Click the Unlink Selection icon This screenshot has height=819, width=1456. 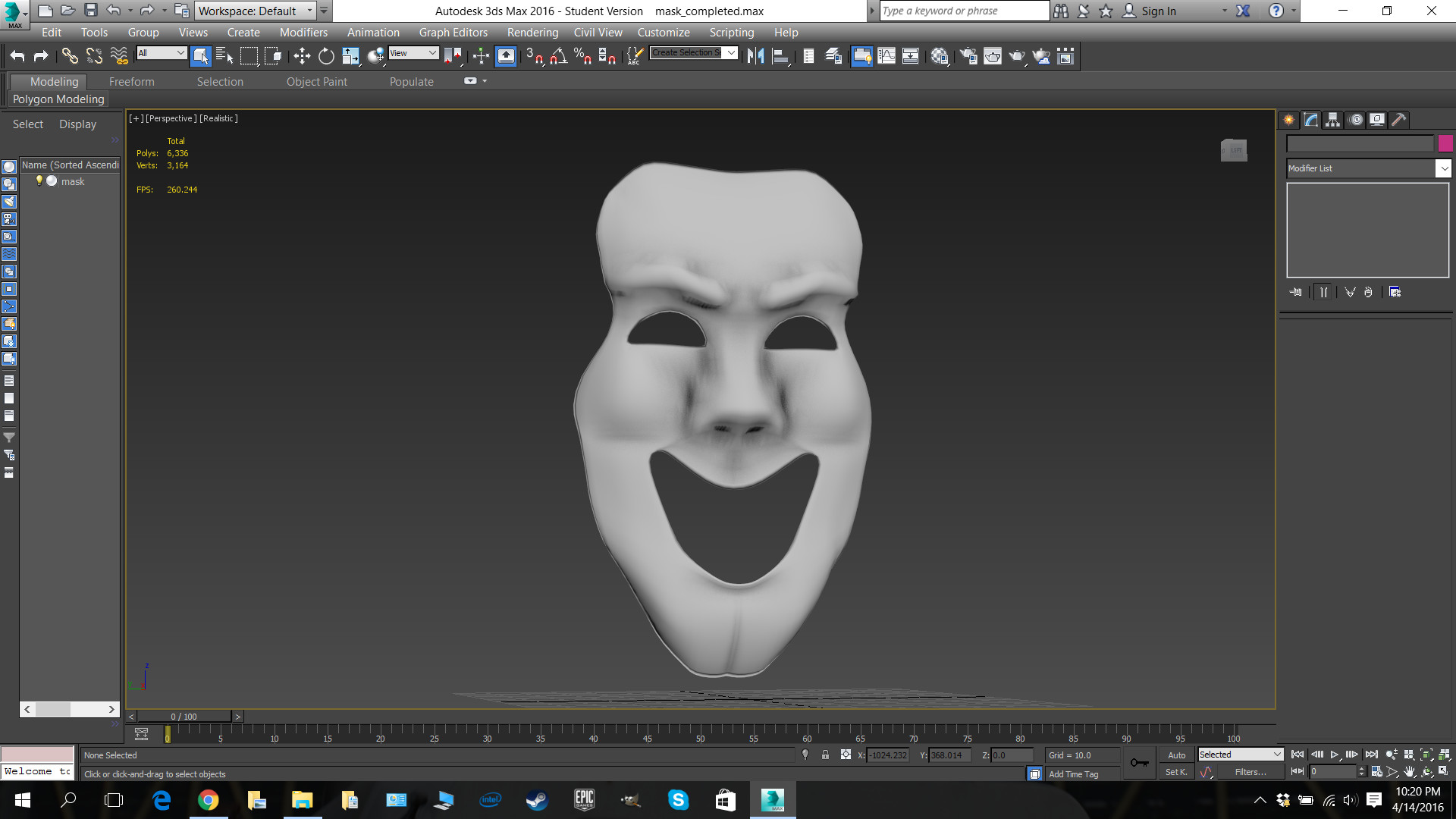pyautogui.click(x=94, y=56)
